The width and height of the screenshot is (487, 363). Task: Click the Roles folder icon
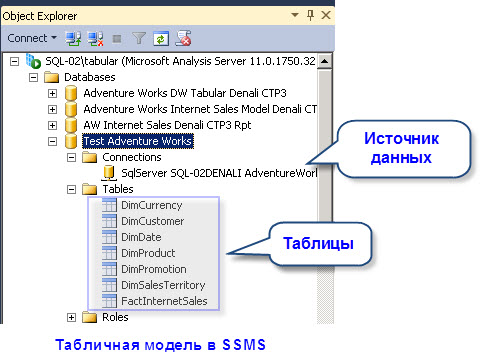[90, 317]
